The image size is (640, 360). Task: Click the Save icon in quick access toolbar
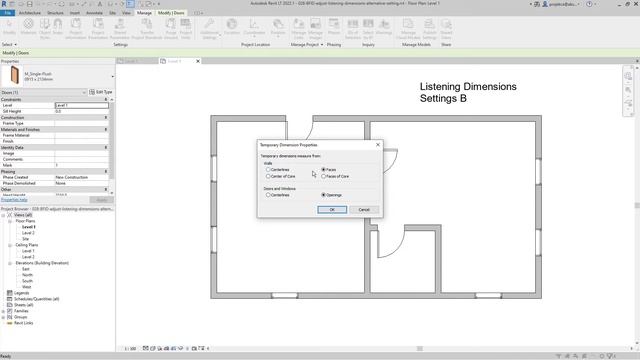pyautogui.click(x=29, y=4)
